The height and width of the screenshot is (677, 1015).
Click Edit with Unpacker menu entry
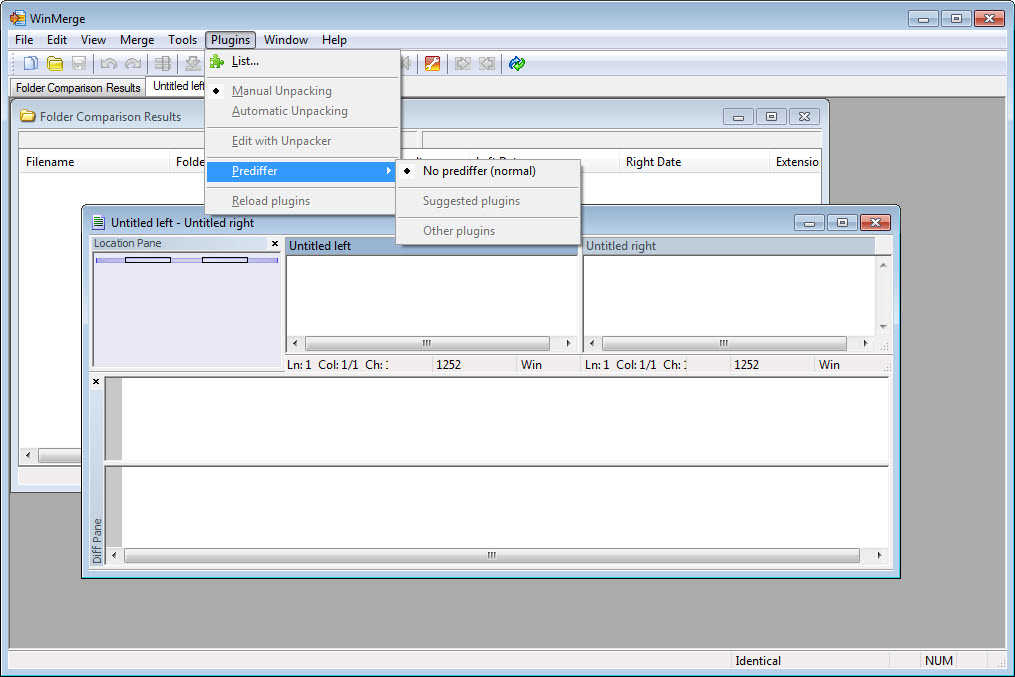click(301, 141)
